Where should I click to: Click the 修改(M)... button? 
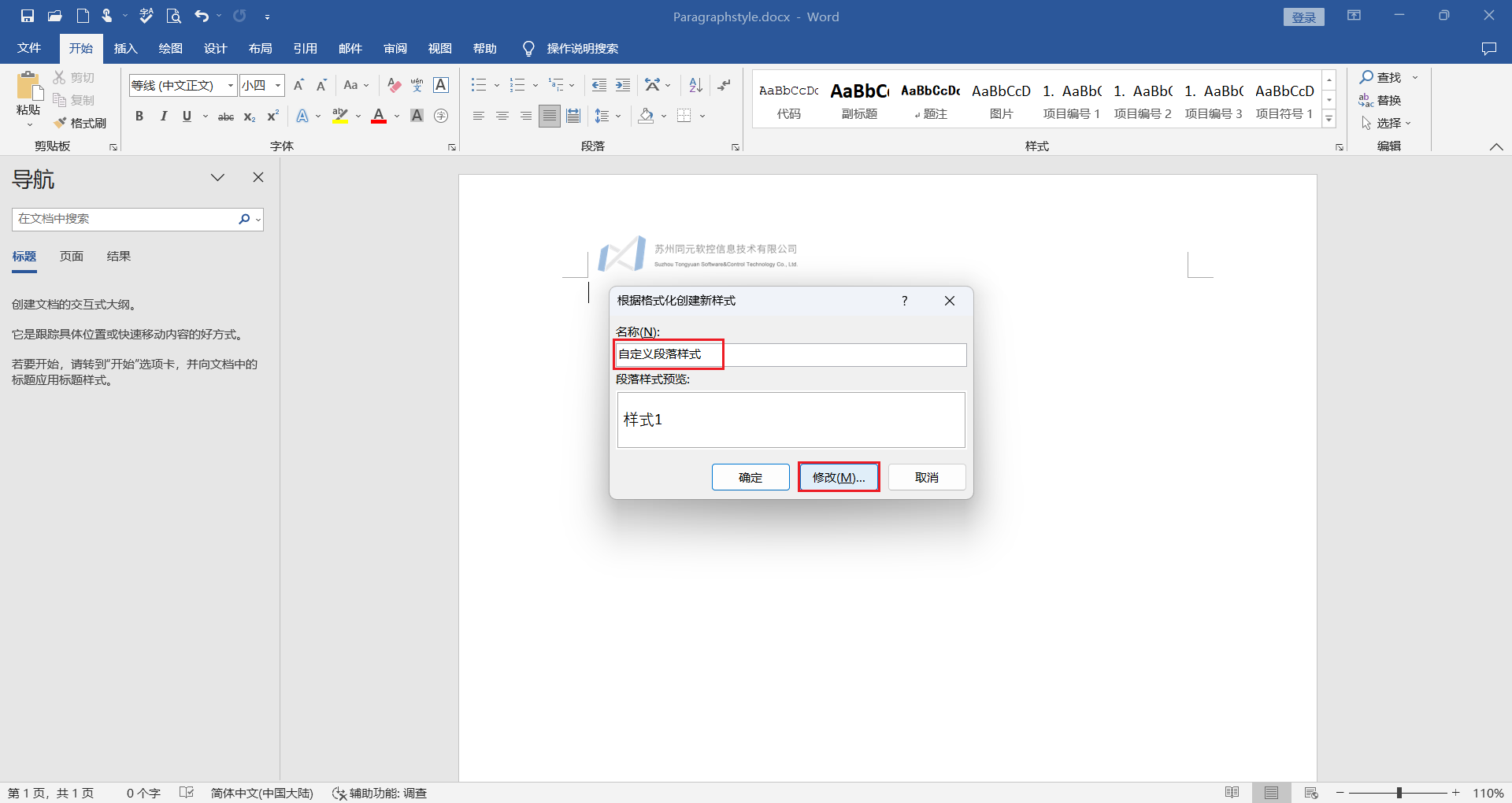pos(839,477)
